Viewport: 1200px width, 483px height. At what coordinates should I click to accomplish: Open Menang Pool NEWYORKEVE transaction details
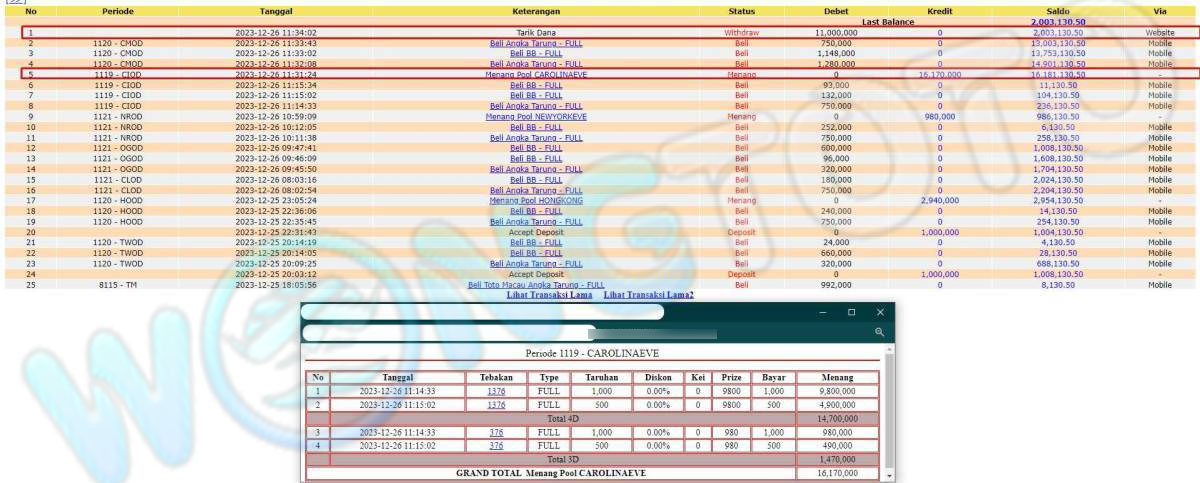536,116
